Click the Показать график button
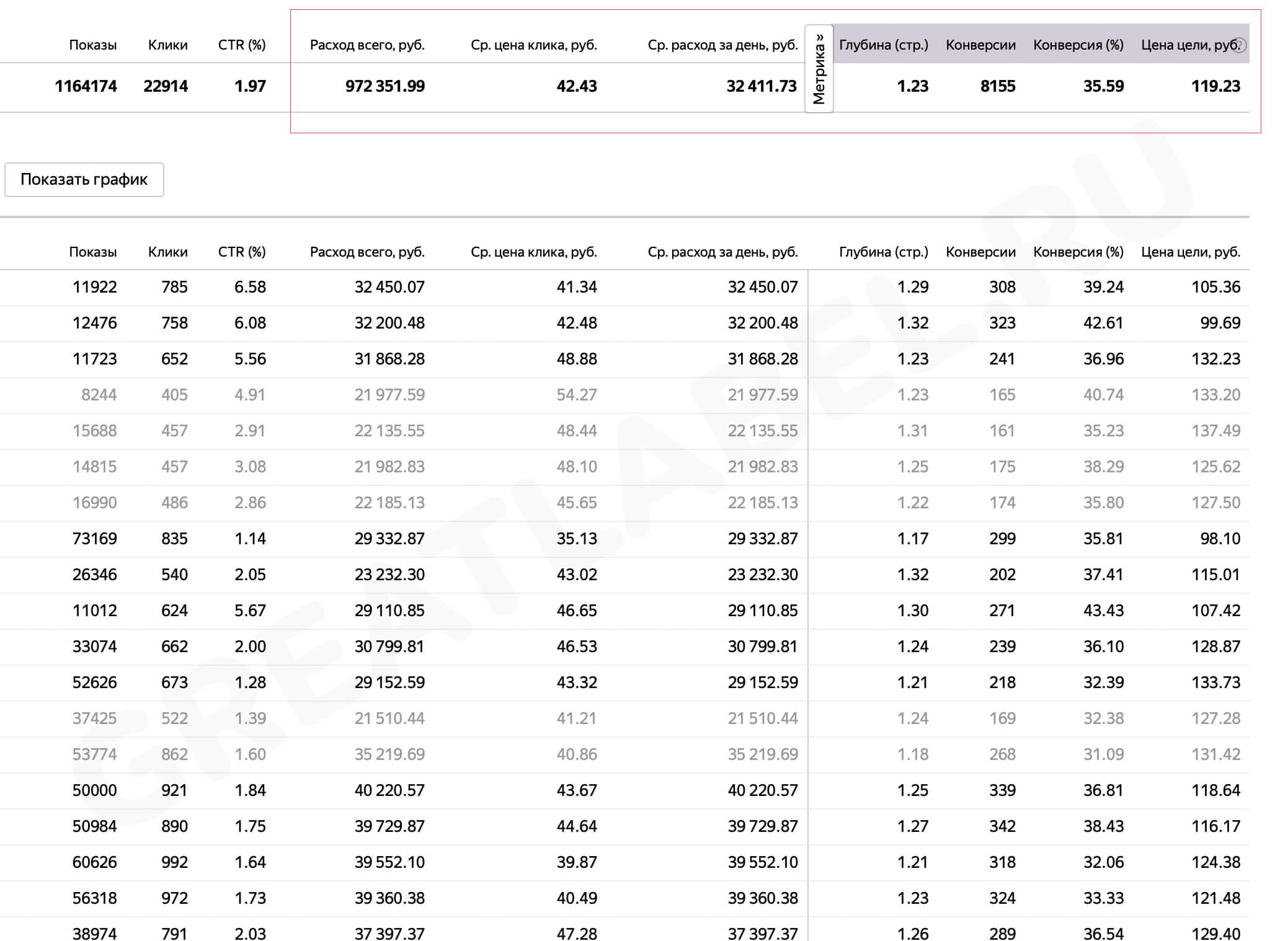Screen dimensions: 1288x941 point(84,180)
